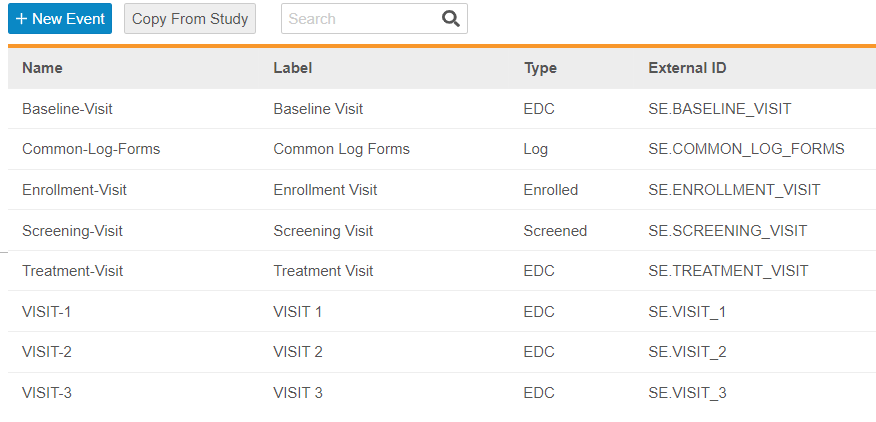Image resolution: width=876 pixels, height=422 pixels.
Task: Click the Treatment Visit label cell
Action: 323,271
